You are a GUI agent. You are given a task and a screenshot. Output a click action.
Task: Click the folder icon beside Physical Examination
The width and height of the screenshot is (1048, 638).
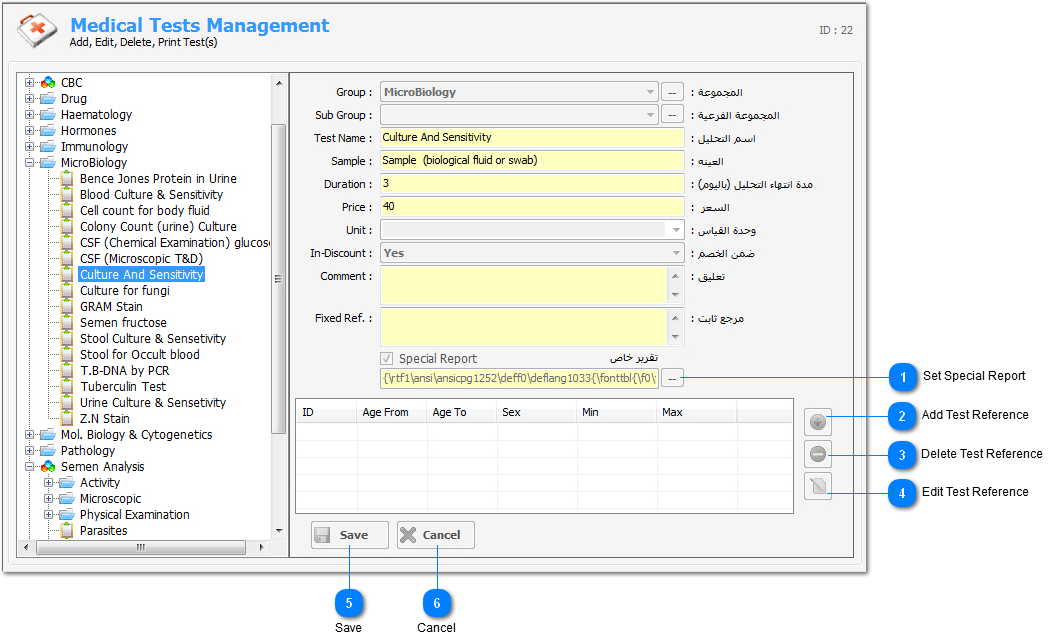(x=67, y=515)
